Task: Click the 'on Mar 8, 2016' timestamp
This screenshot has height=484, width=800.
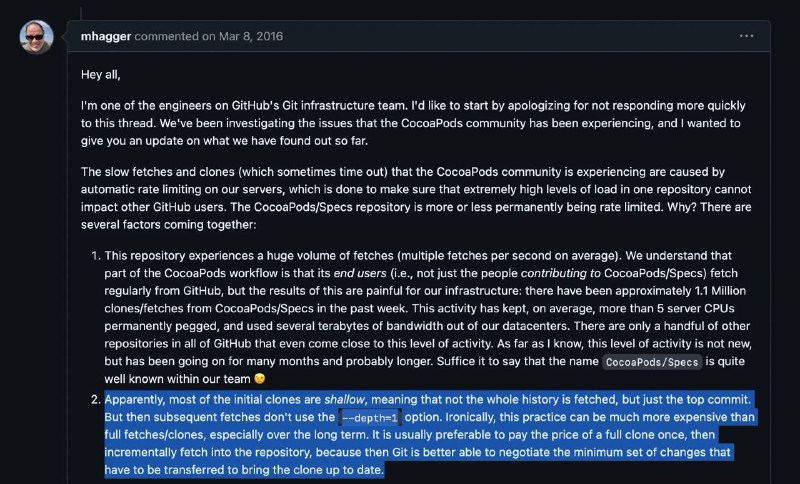Action: coord(242,36)
